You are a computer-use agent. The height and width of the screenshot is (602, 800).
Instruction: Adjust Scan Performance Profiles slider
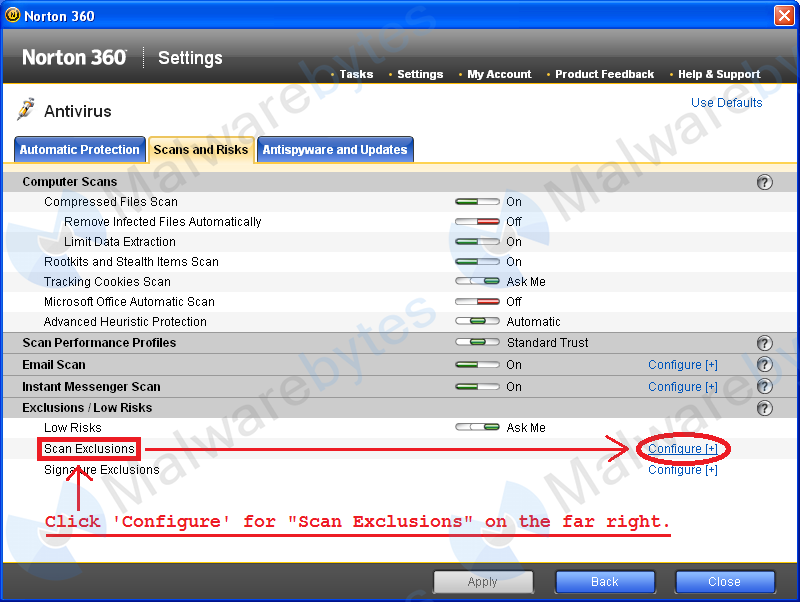pyautogui.click(x=477, y=342)
